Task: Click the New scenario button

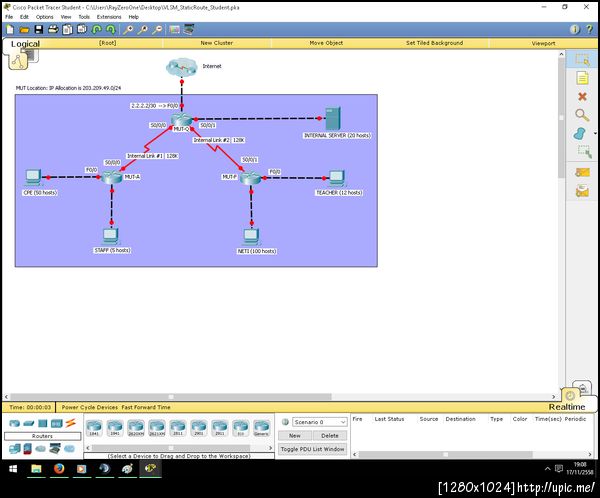Action: pos(294,436)
